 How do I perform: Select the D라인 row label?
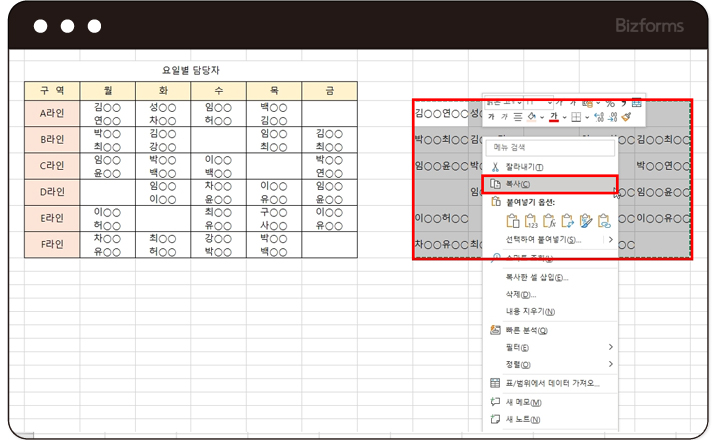52,192
